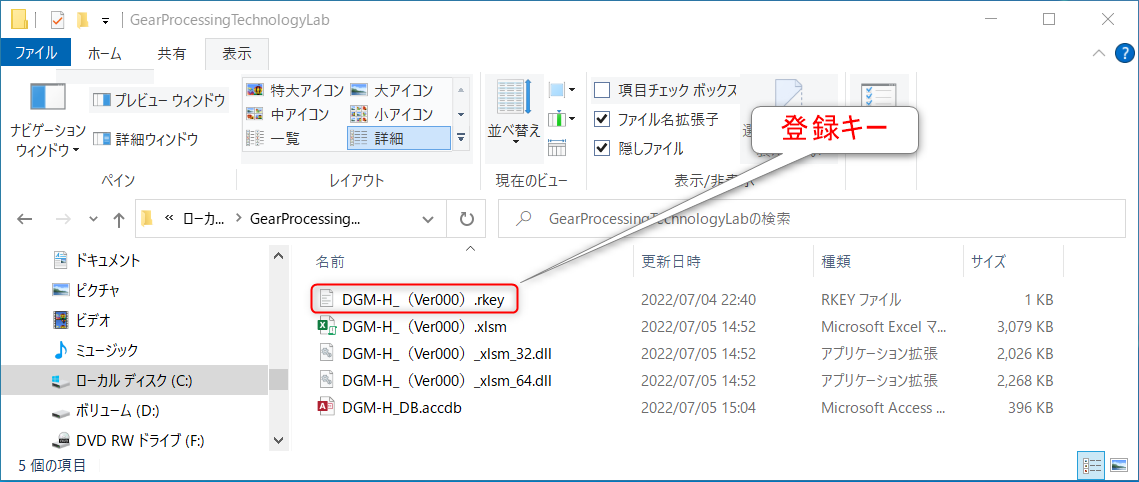Toggle the プレビュー ウィンドウ pane
This screenshot has height=482, width=1139.
tap(160, 100)
